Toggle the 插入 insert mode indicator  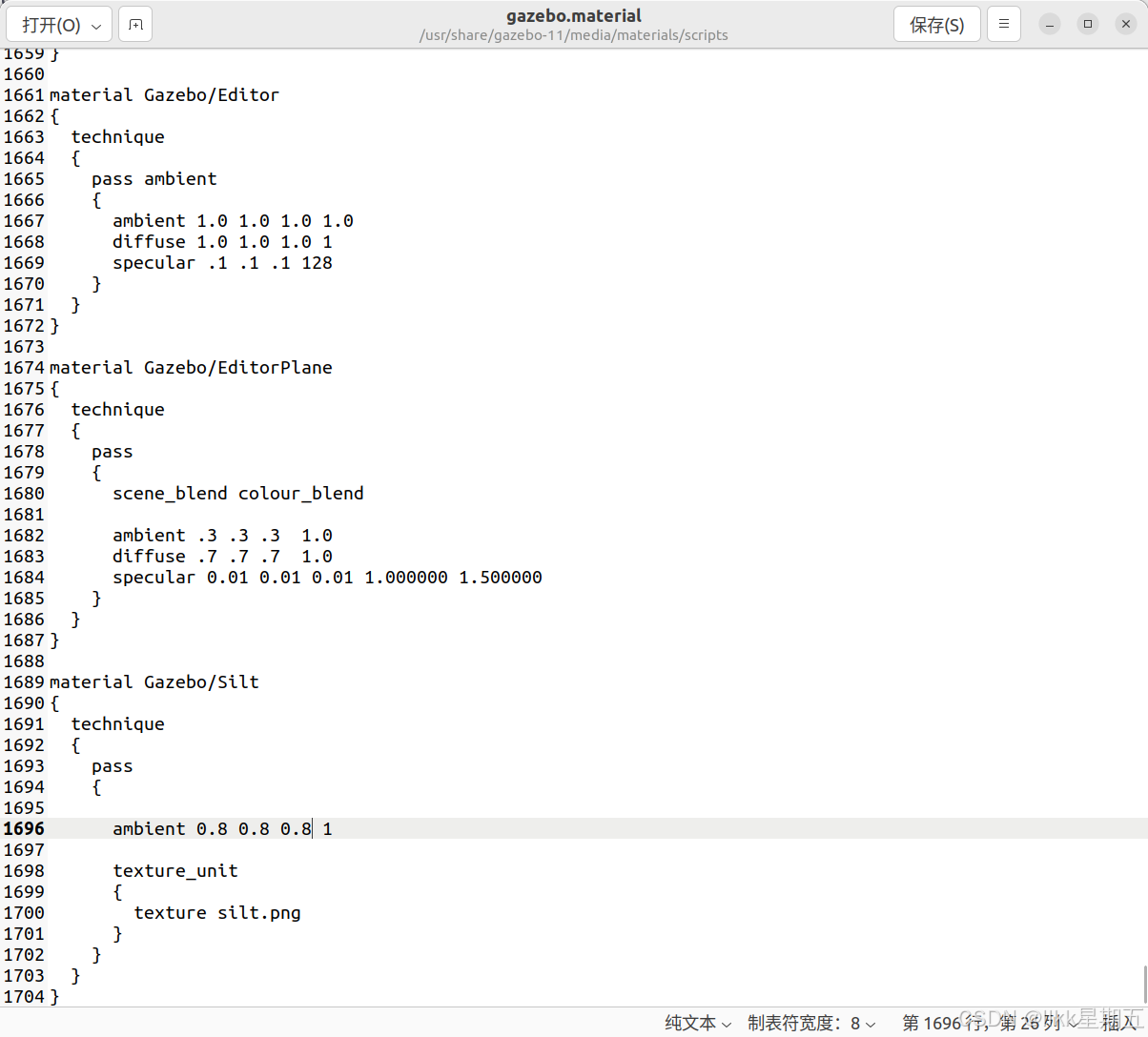pos(1118,1023)
